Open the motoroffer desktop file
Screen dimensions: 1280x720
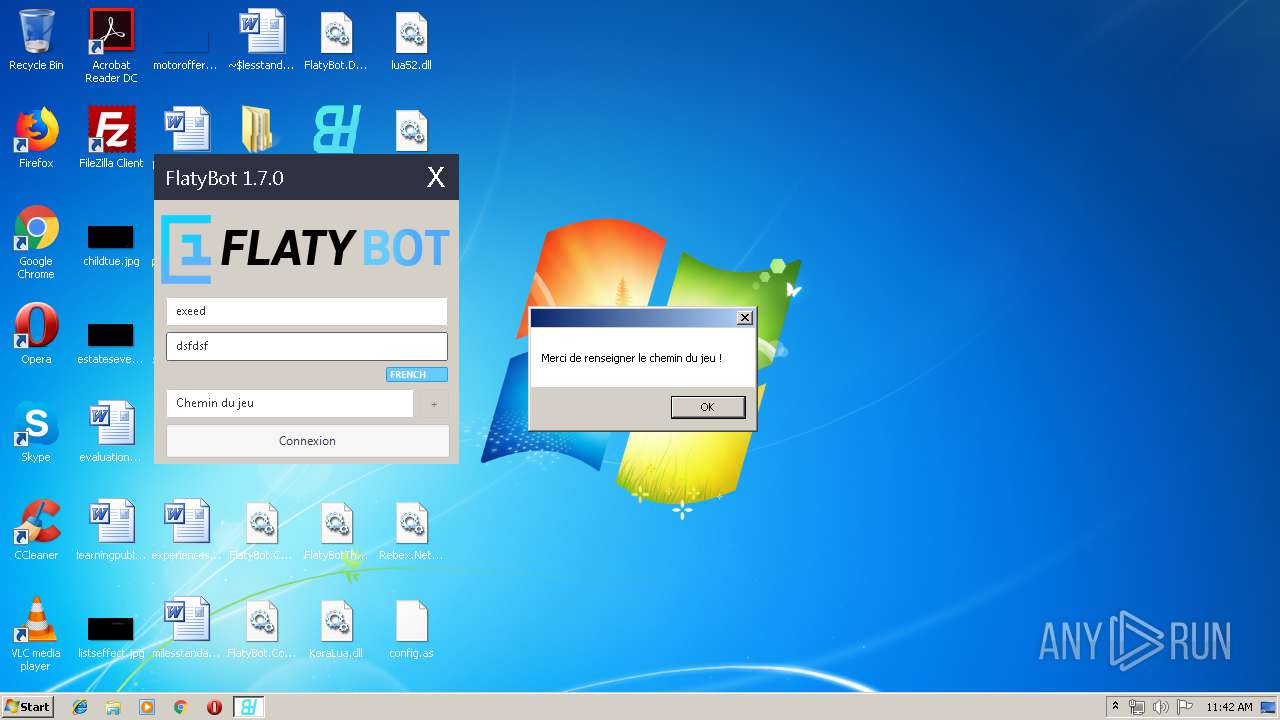[x=185, y=42]
